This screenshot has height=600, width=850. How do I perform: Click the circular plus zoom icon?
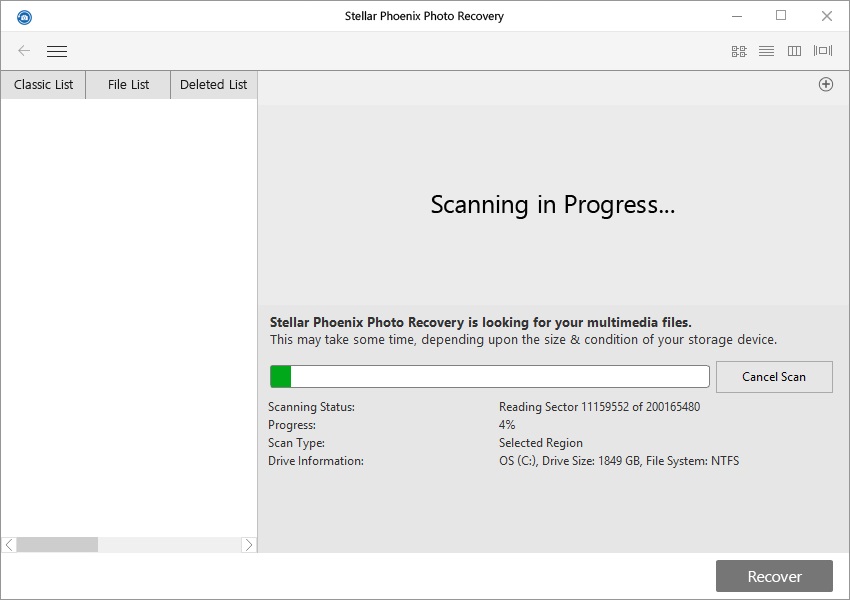click(x=826, y=84)
